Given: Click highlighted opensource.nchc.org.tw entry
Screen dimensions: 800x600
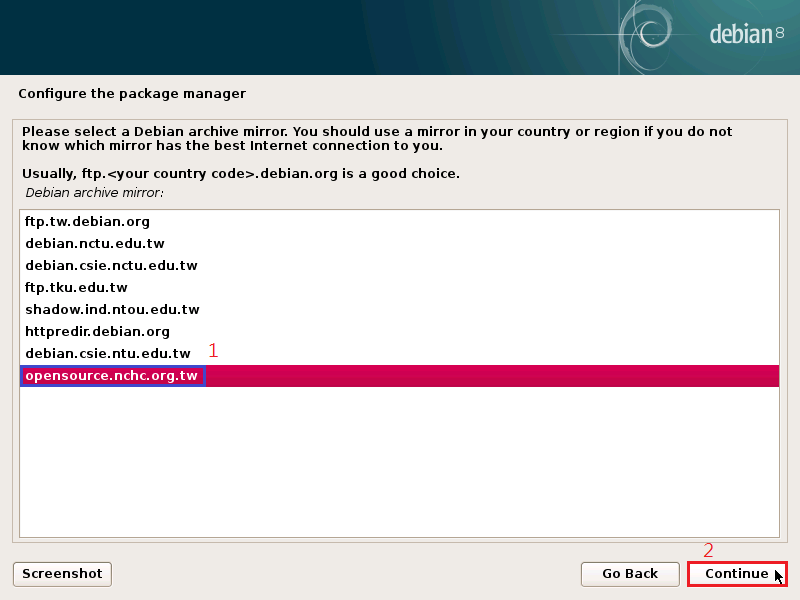Looking at the screenshot, I should tap(399, 376).
